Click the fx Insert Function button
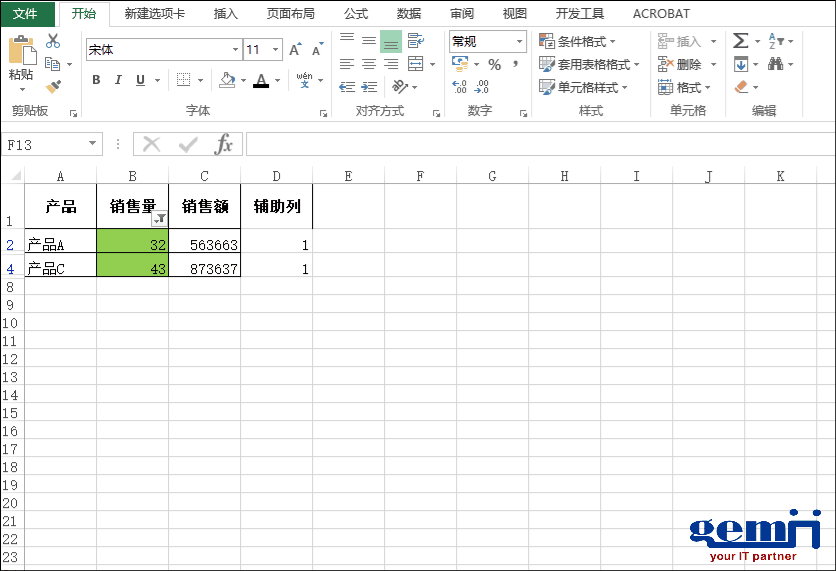 coord(224,144)
